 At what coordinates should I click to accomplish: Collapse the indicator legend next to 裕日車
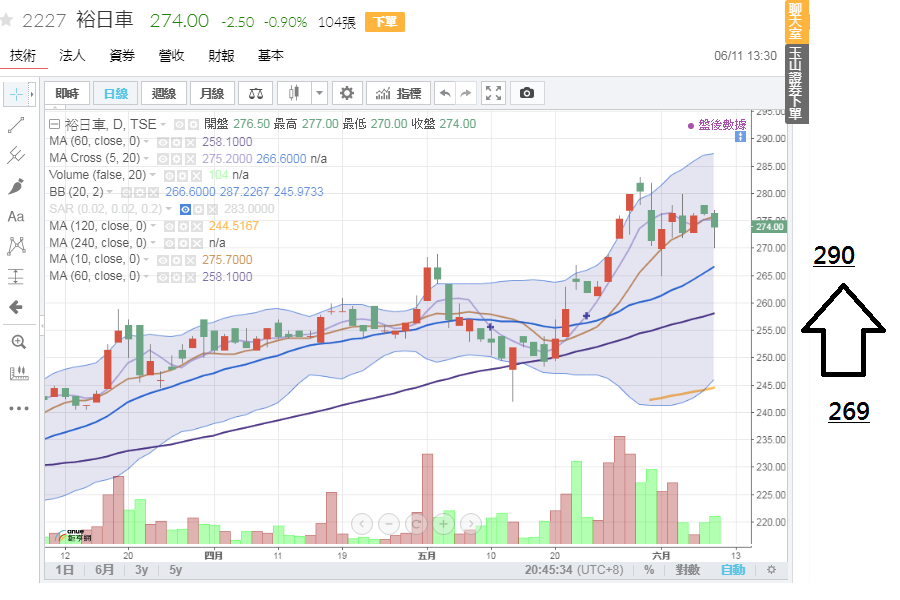[55, 124]
